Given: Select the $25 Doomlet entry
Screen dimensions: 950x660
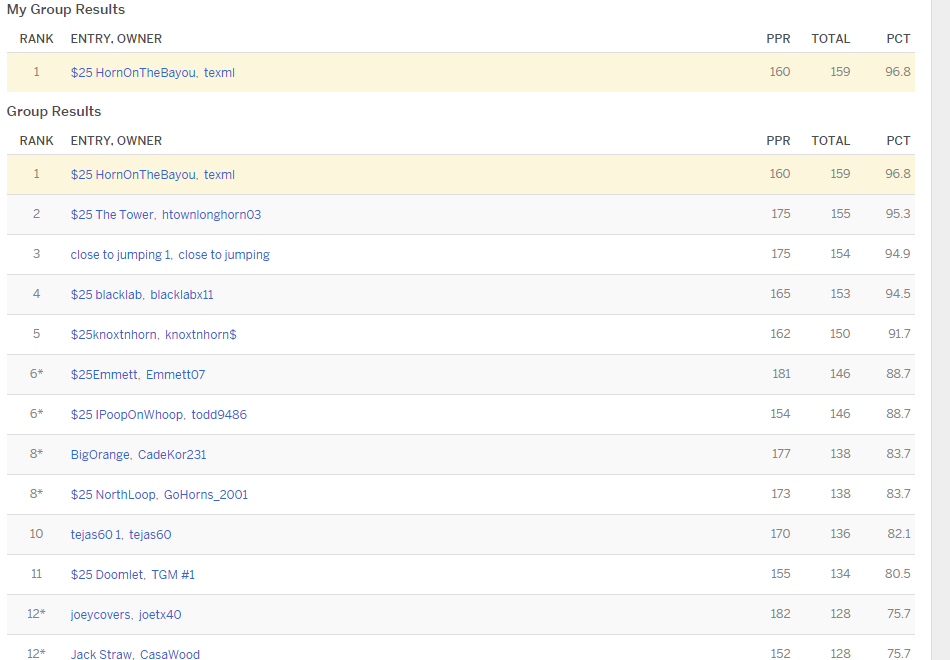Looking at the screenshot, I should (x=107, y=575).
